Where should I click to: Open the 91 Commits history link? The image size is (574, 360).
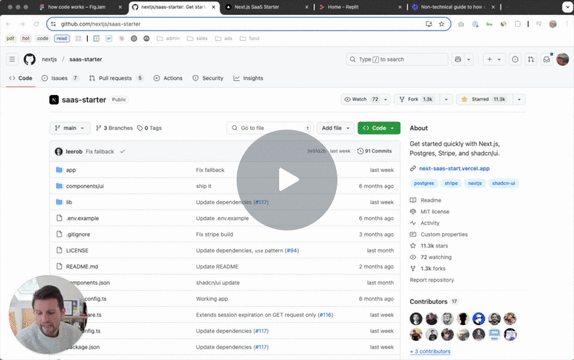click(374, 151)
